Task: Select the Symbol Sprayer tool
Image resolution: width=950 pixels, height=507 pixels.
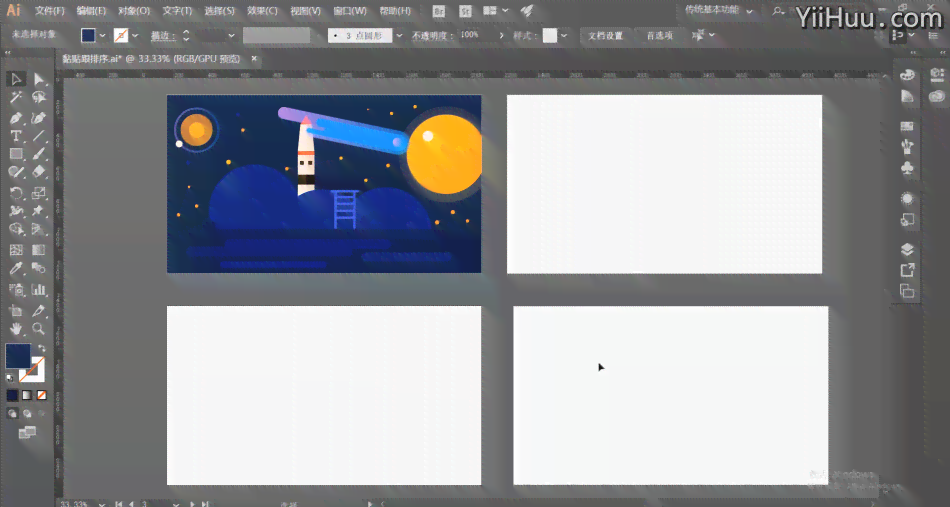Action: click(x=16, y=290)
